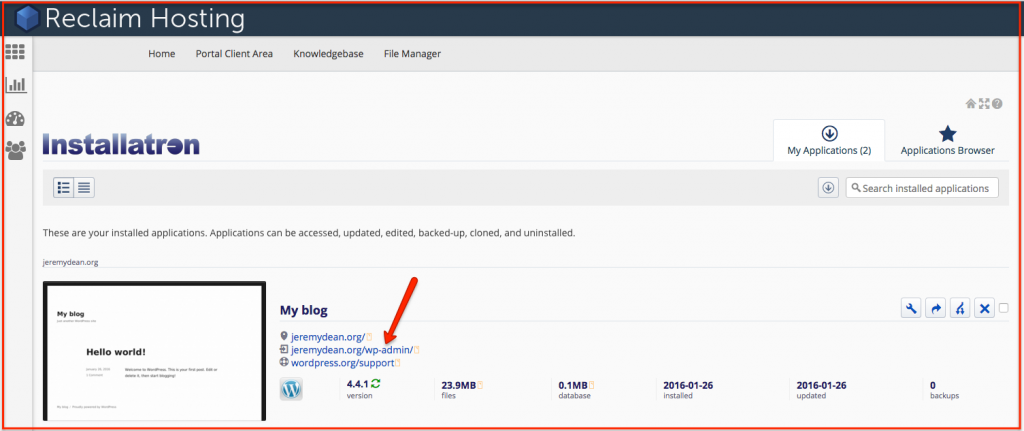
Task: Open the wordpress.org/support link
Action: (342, 362)
